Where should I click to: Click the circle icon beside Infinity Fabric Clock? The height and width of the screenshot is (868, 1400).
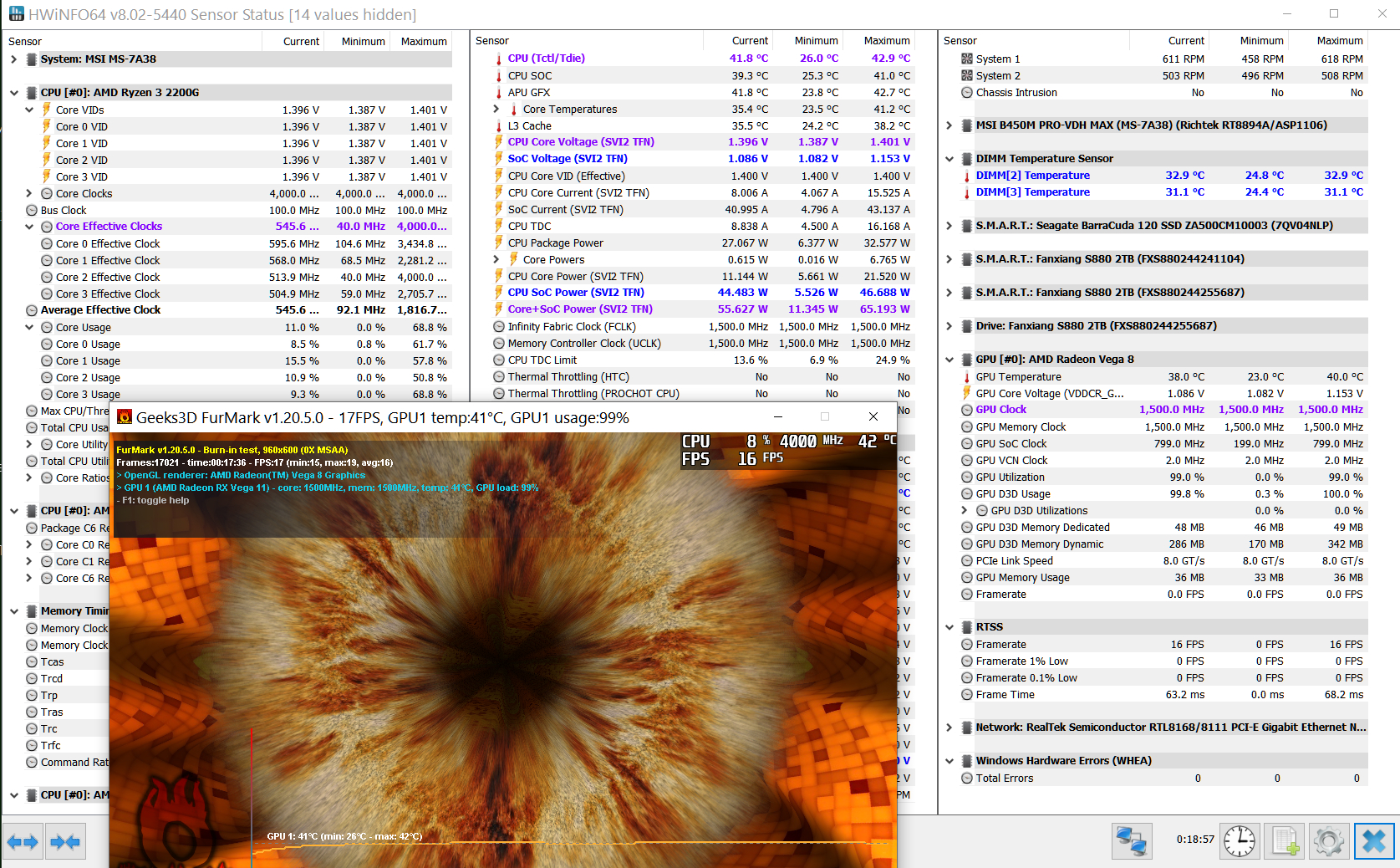click(x=499, y=326)
